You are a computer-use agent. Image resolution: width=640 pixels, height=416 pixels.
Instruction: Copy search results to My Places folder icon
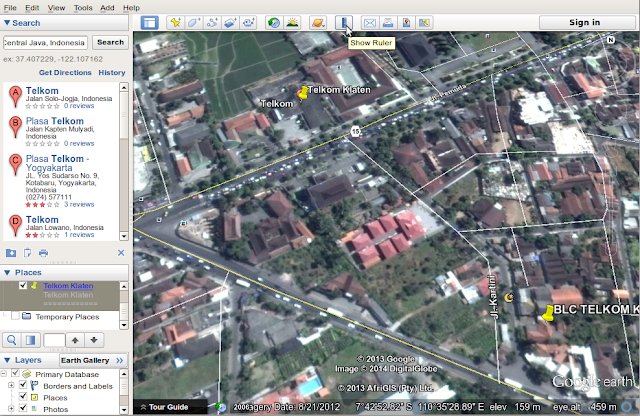click(x=11, y=253)
